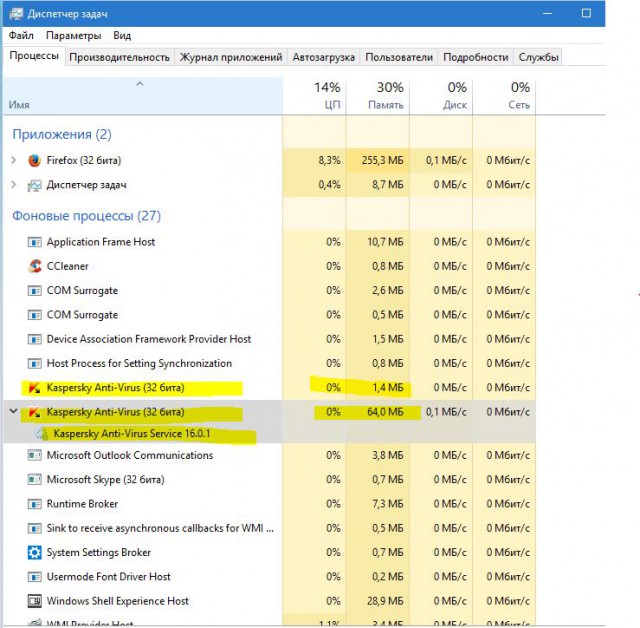Screen dimensions: 640x628
Task: Switch to the Автозагрузка tab
Action: click(x=323, y=58)
